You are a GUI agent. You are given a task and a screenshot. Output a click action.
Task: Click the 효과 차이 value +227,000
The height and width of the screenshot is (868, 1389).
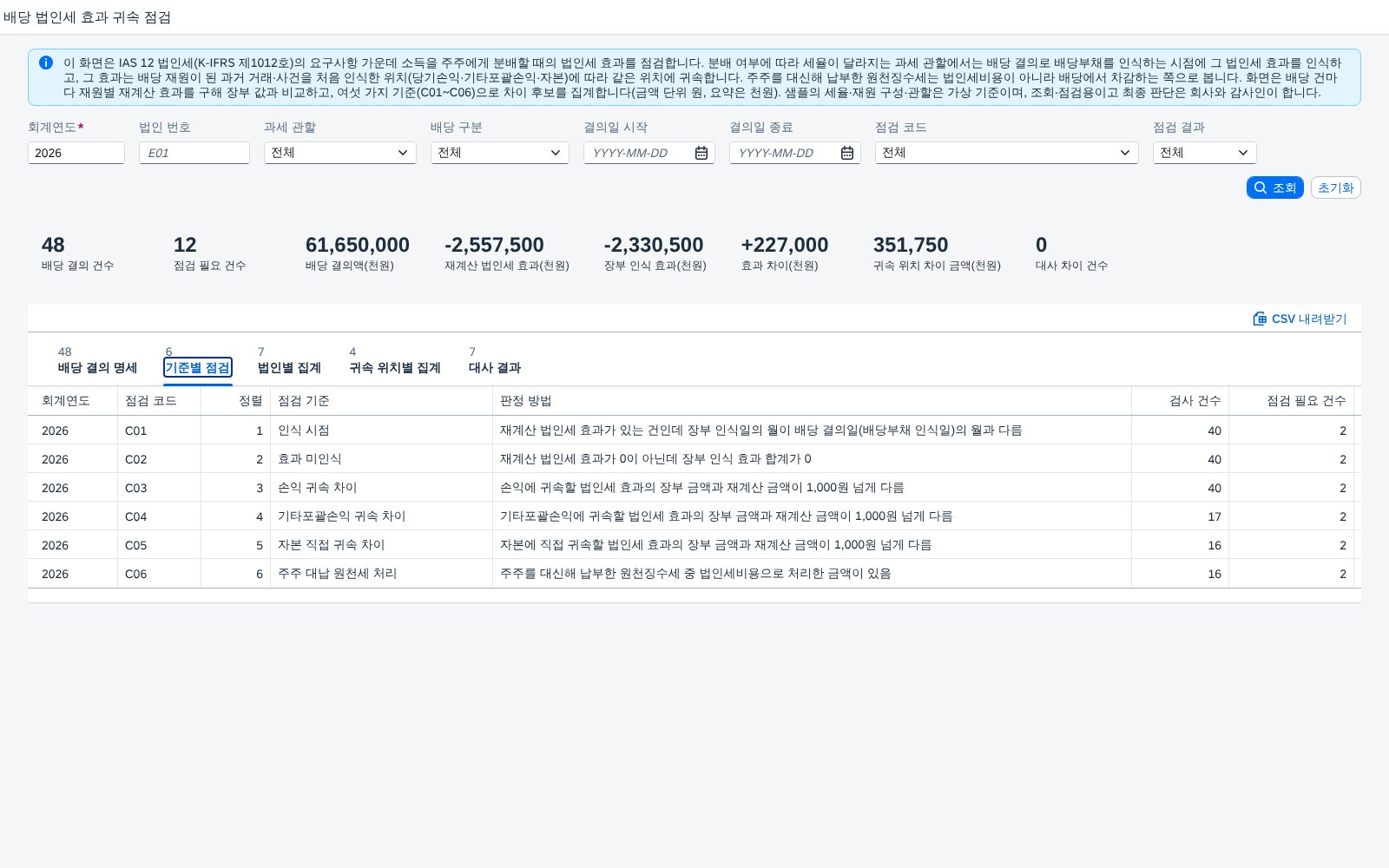pos(785,245)
